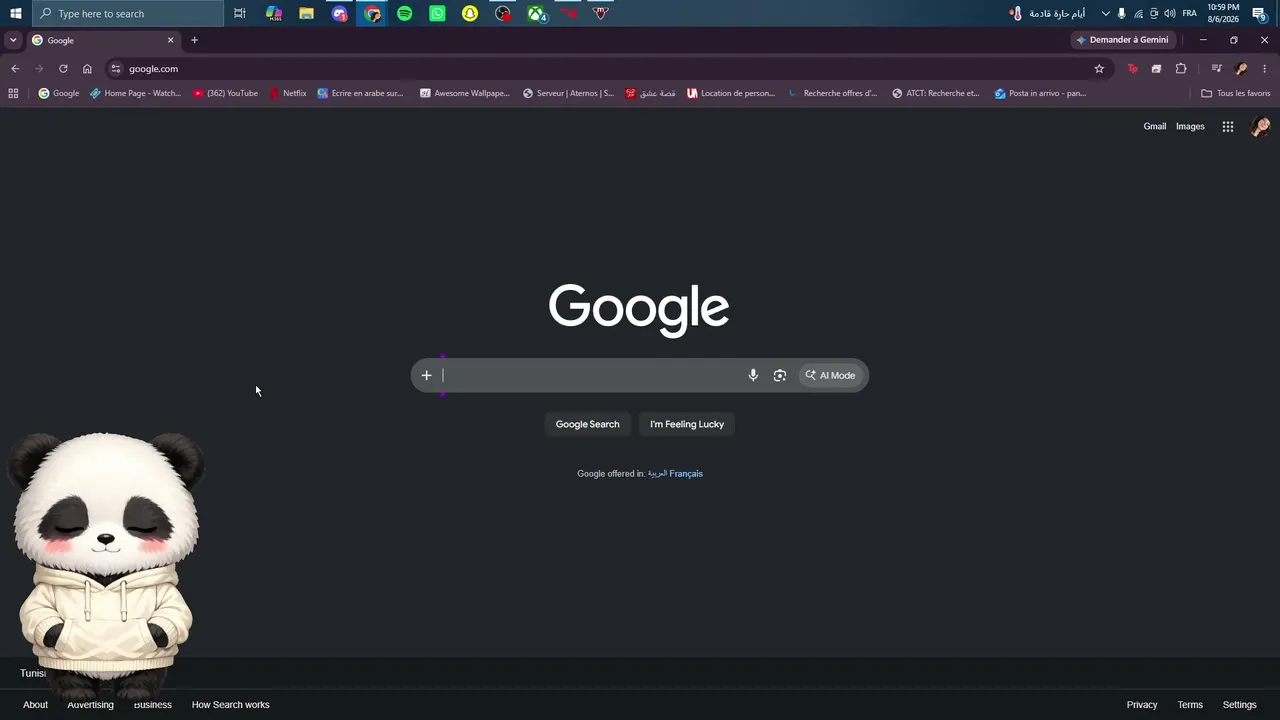Start a voice search with the microphone
1280x720 pixels.
(753, 375)
